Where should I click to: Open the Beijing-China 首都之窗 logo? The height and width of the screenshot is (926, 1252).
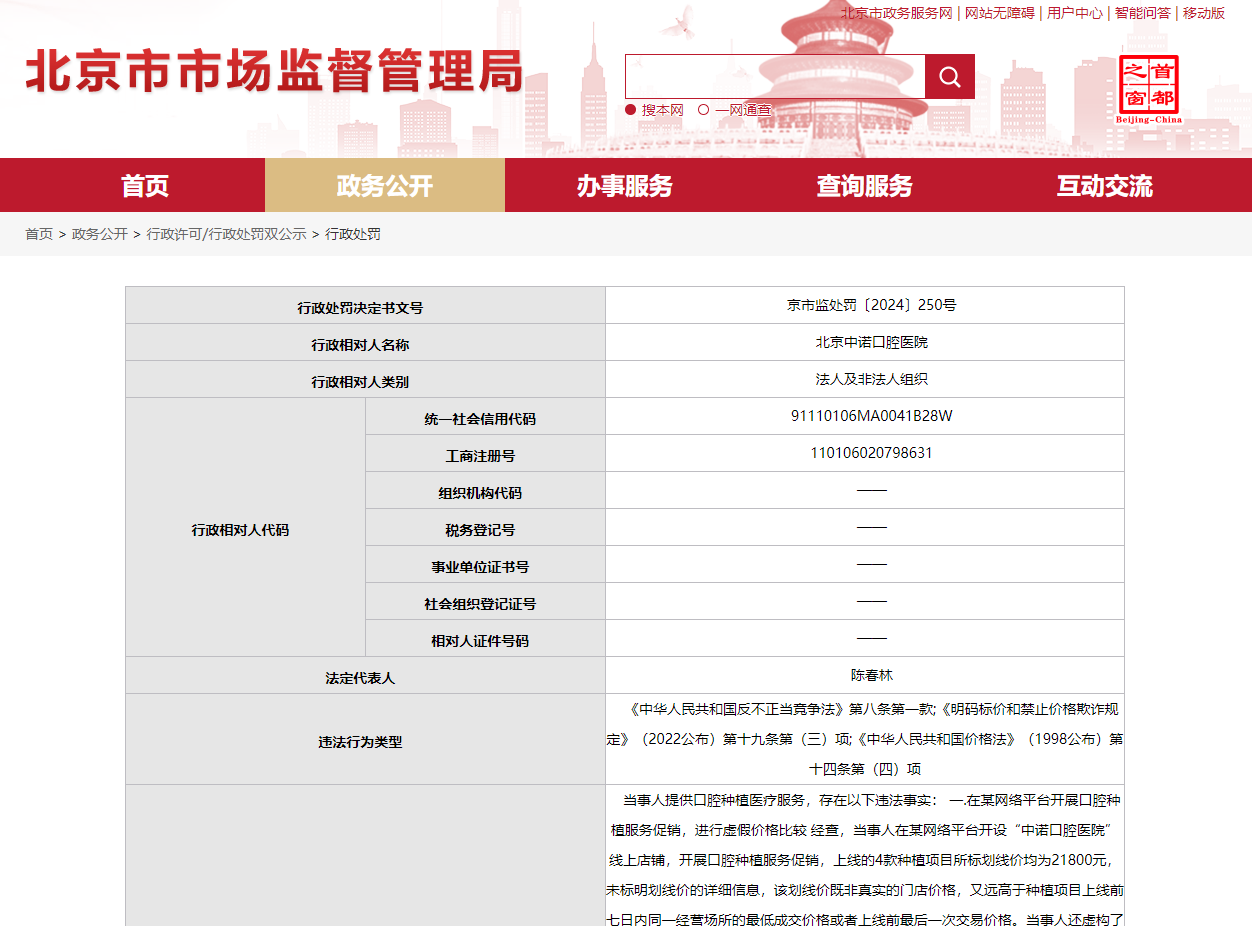(1149, 90)
